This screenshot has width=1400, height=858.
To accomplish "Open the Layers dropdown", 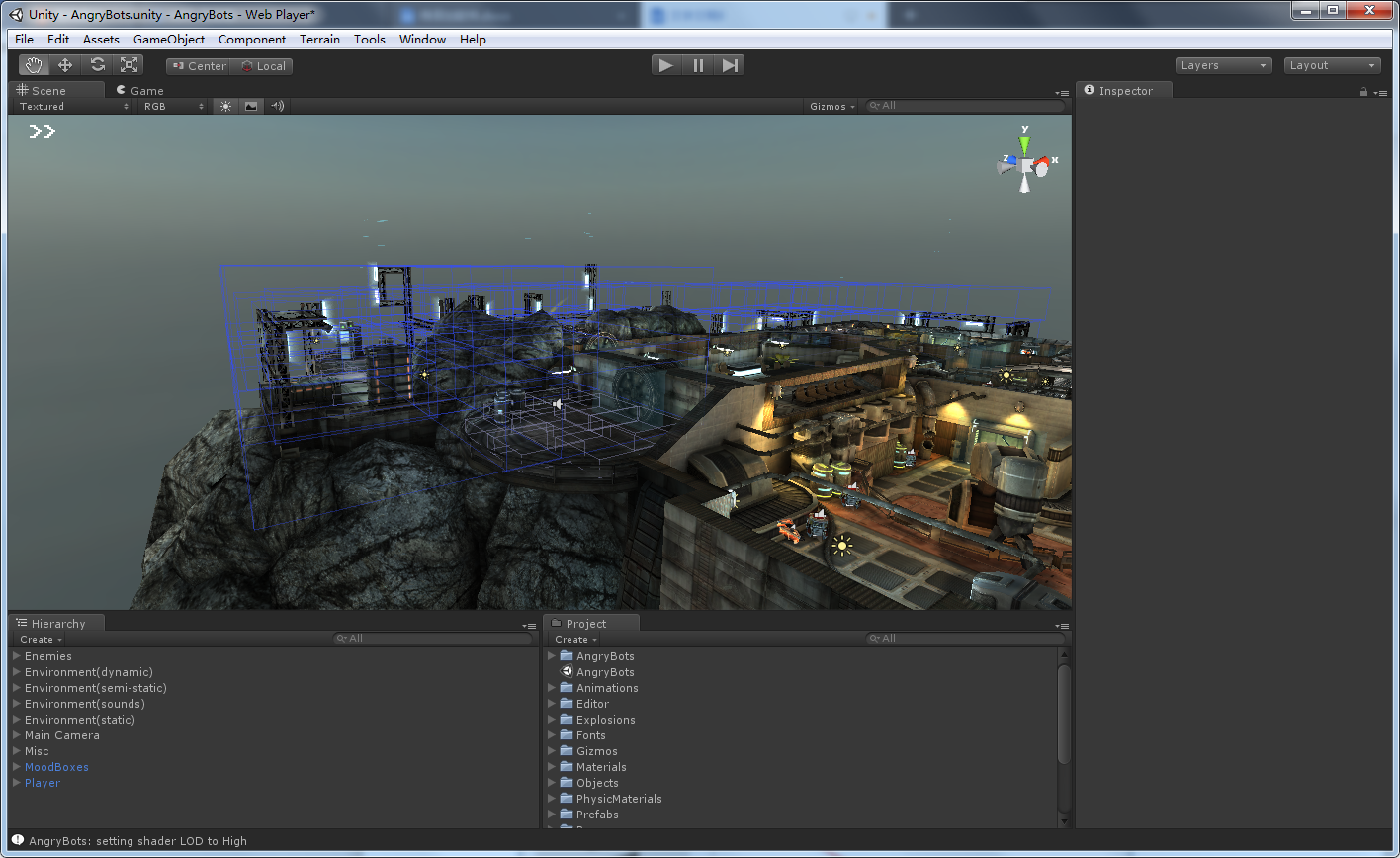I will coord(1223,64).
